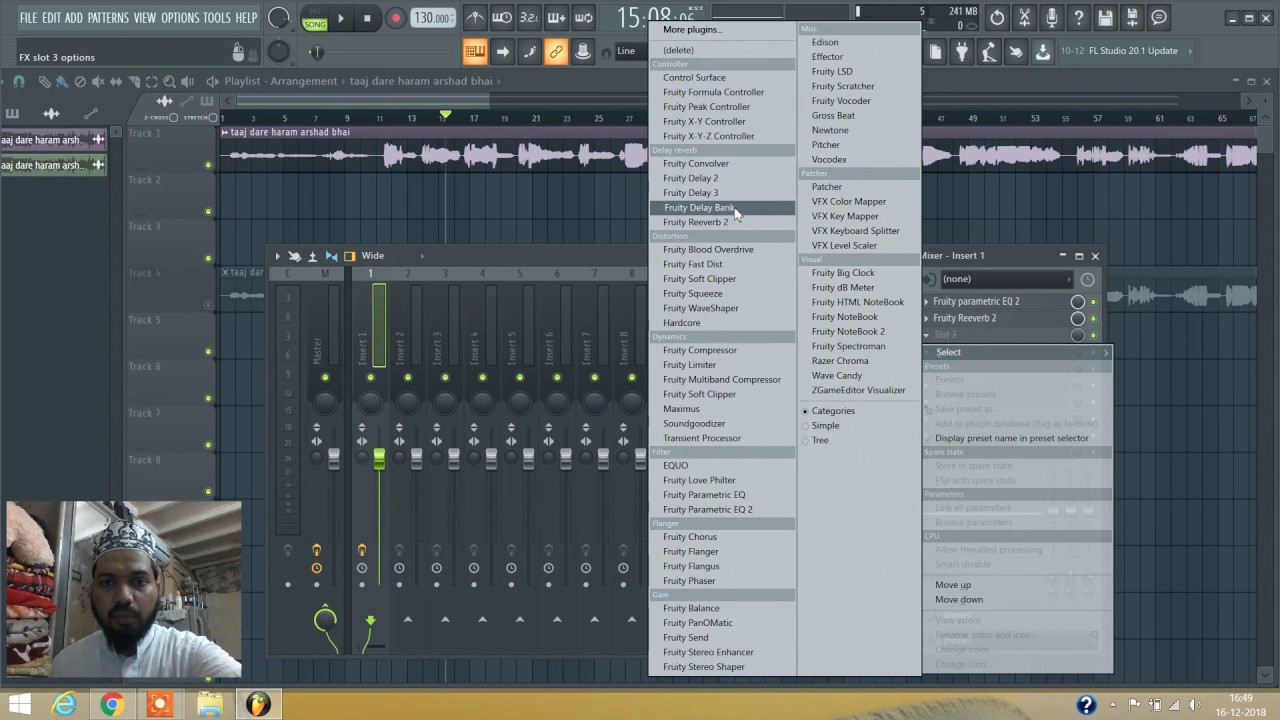Click the Playlist menu arrow before title
The width and height of the screenshot is (1280, 720).
click(x=212, y=82)
